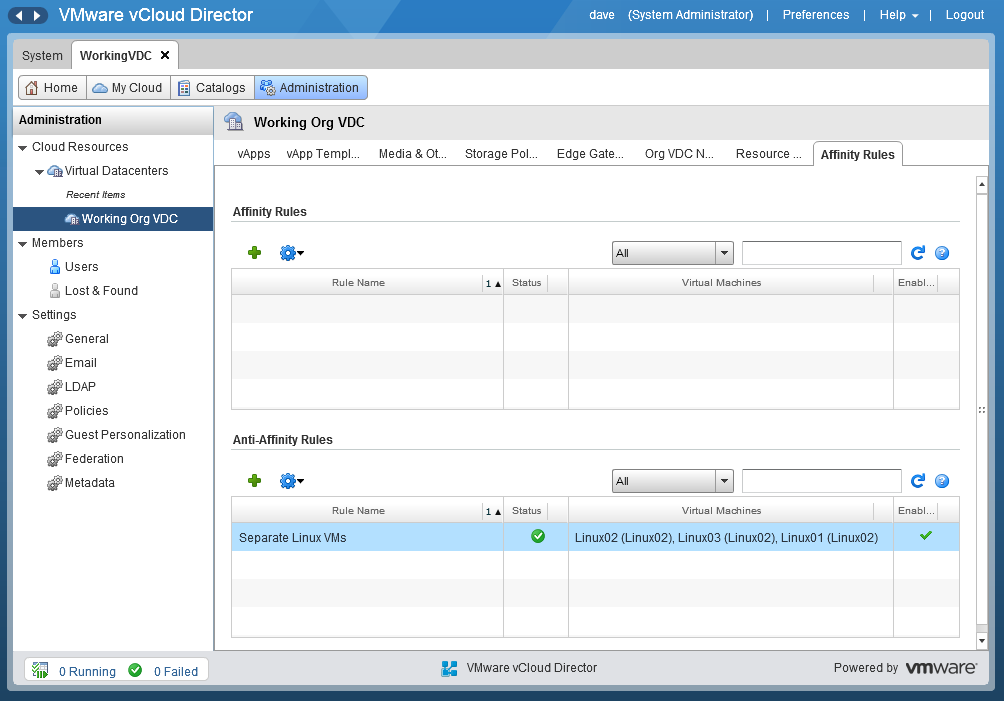The image size is (1004, 701).
Task: Close the WorkingVDC tab
Action: coord(165,55)
